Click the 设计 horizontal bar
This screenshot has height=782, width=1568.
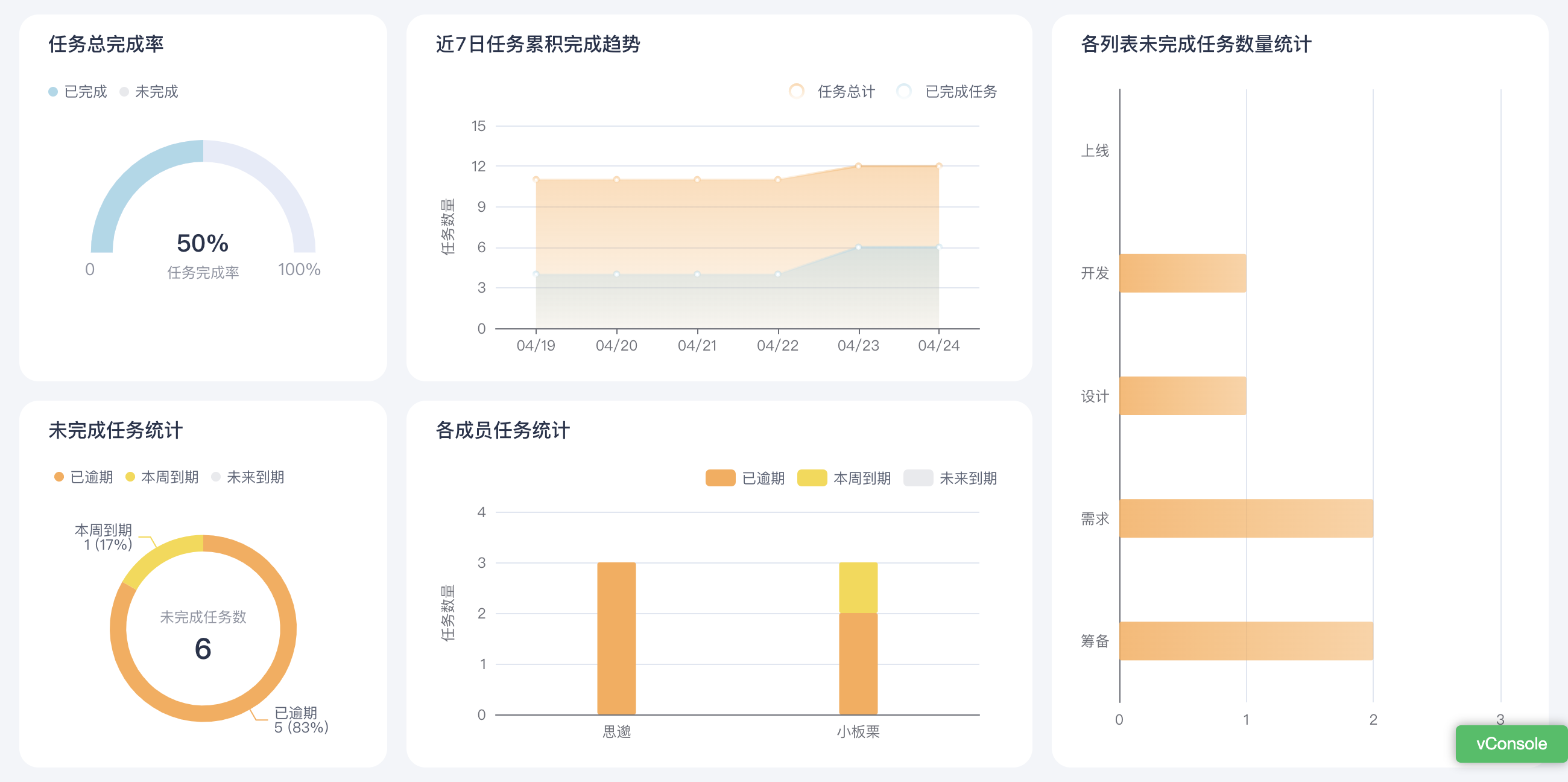(x=1182, y=396)
